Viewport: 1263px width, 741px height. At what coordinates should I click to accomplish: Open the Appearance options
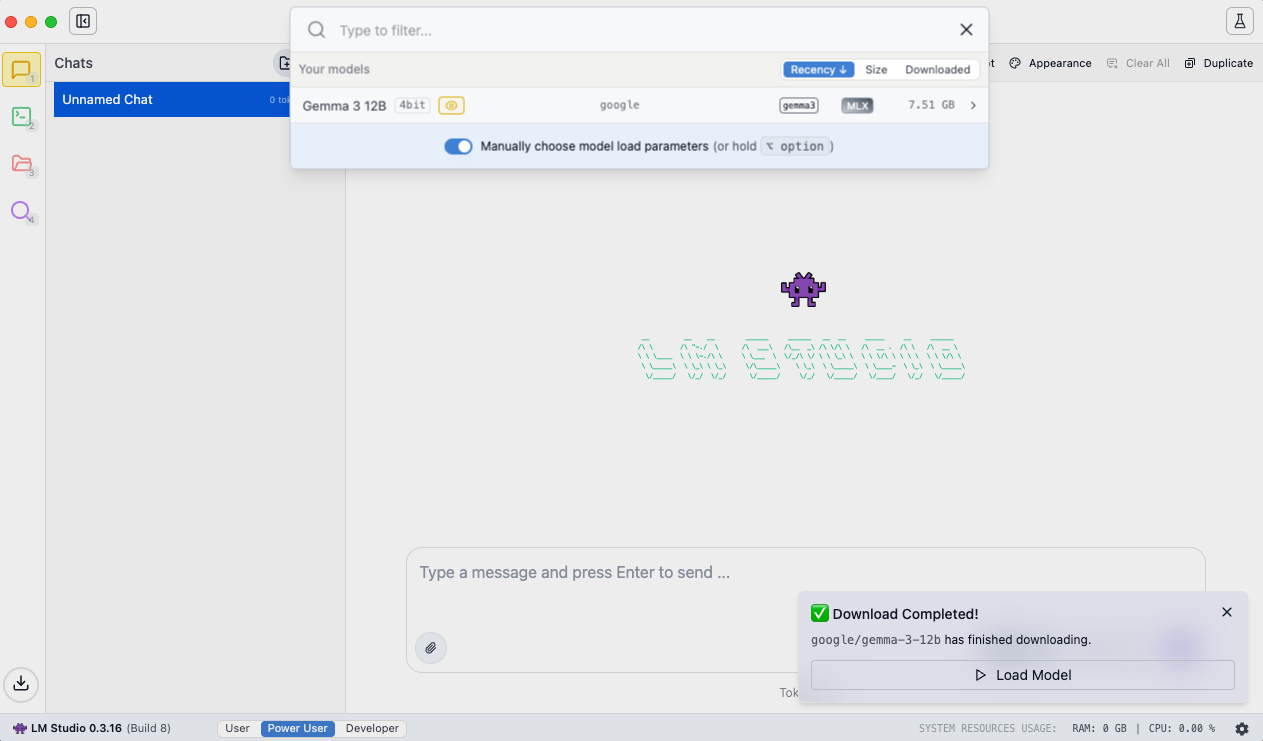1050,63
